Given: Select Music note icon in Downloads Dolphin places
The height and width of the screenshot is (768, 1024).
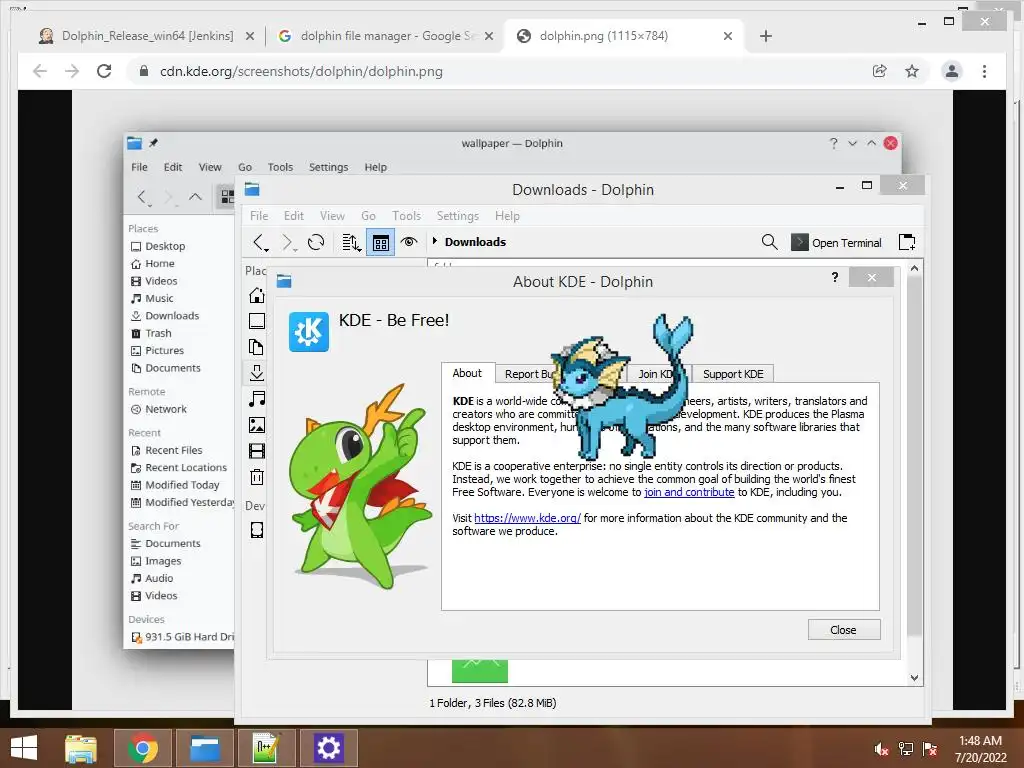Looking at the screenshot, I should 257,398.
